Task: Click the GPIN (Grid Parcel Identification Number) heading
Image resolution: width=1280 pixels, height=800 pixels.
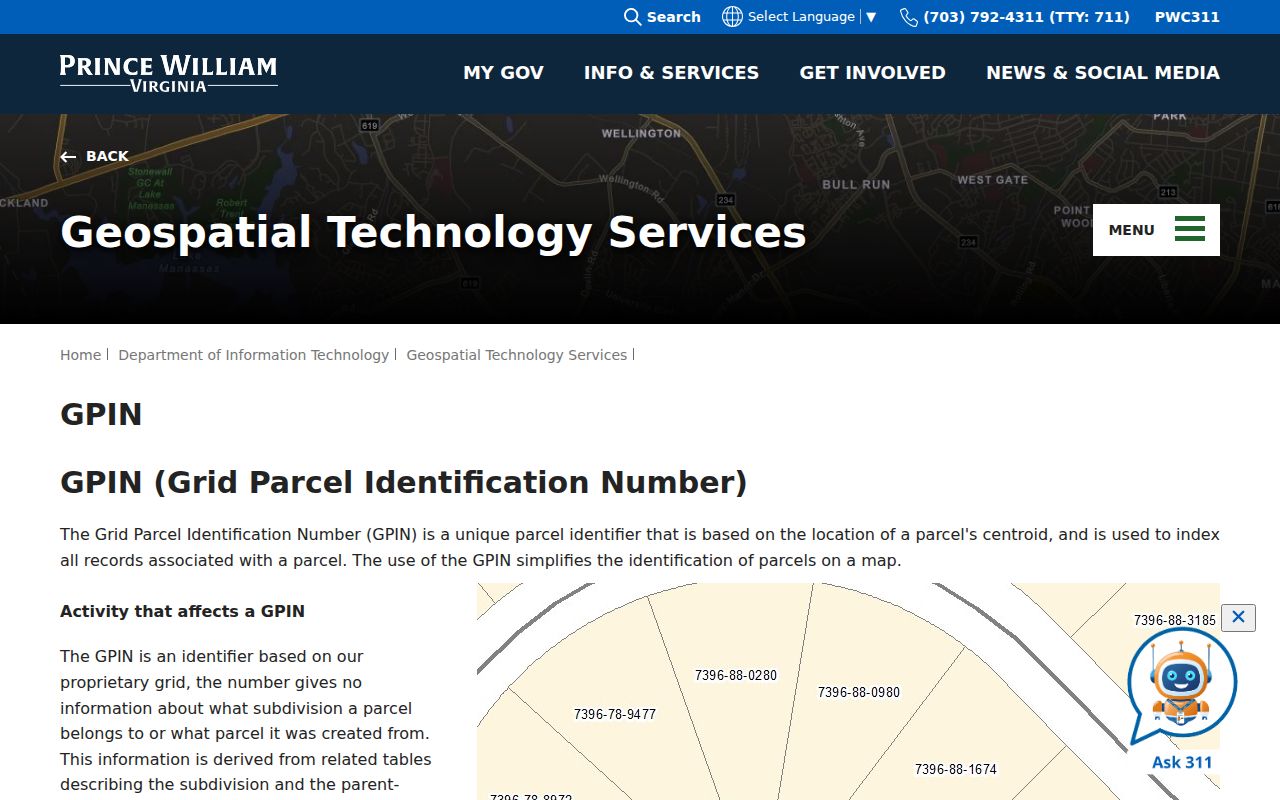Action: (x=404, y=483)
